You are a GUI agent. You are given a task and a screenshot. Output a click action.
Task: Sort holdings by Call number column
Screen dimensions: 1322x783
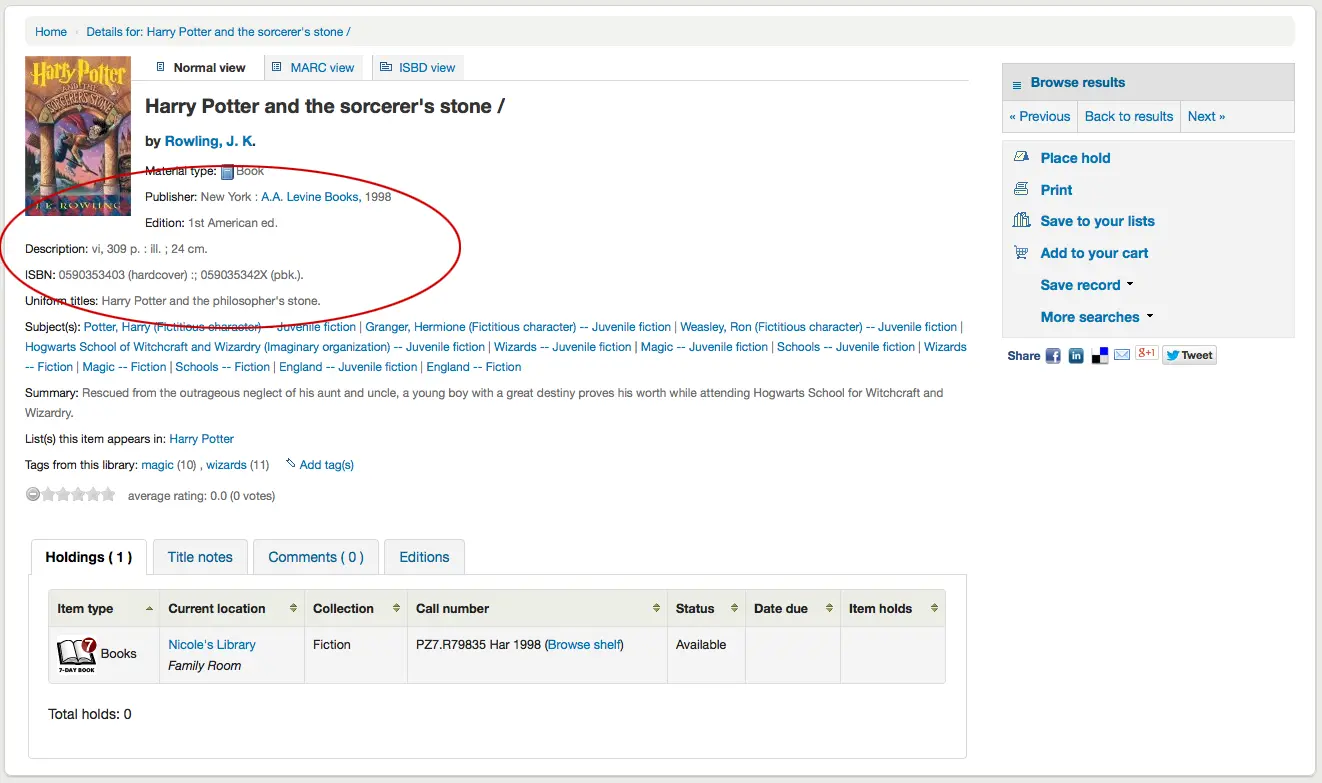(538, 608)
